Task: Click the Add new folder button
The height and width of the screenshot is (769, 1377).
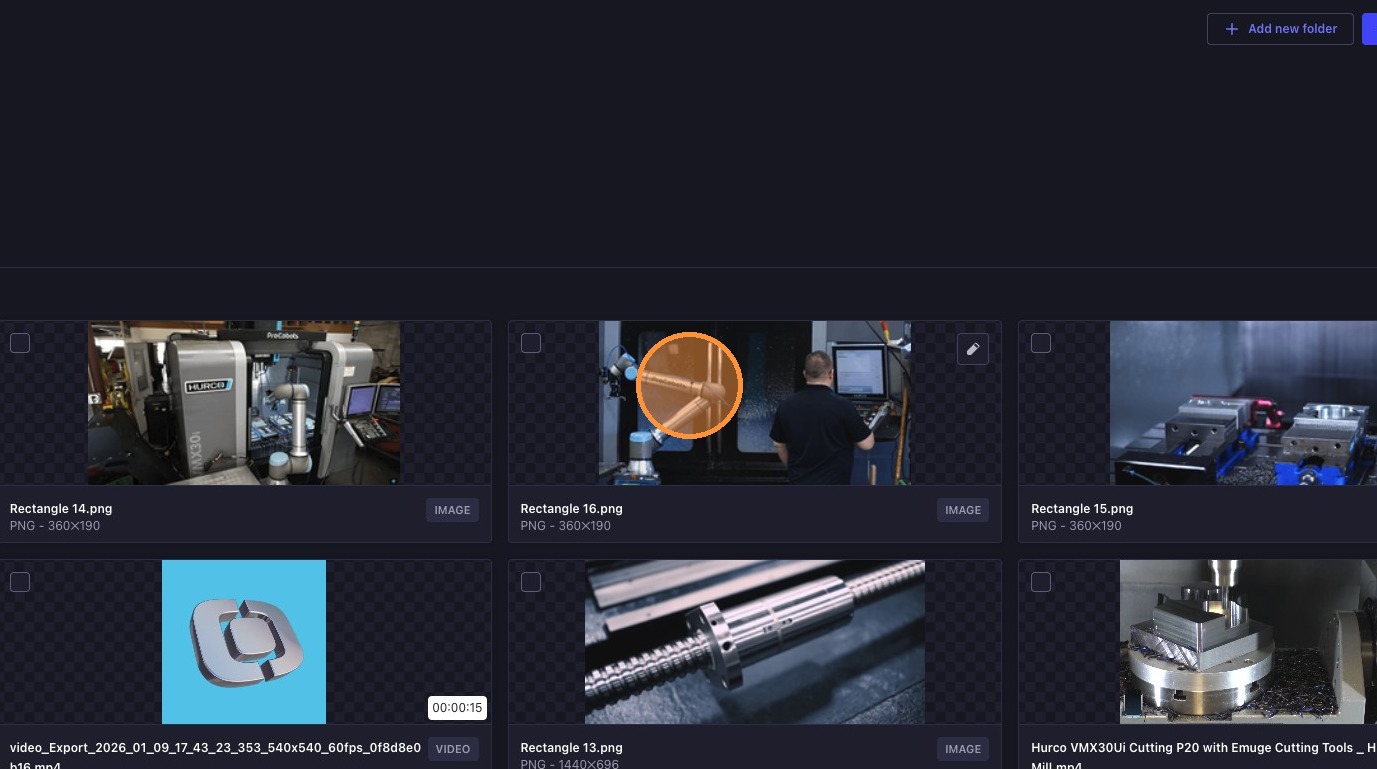Action: [x=1280, y=29]
